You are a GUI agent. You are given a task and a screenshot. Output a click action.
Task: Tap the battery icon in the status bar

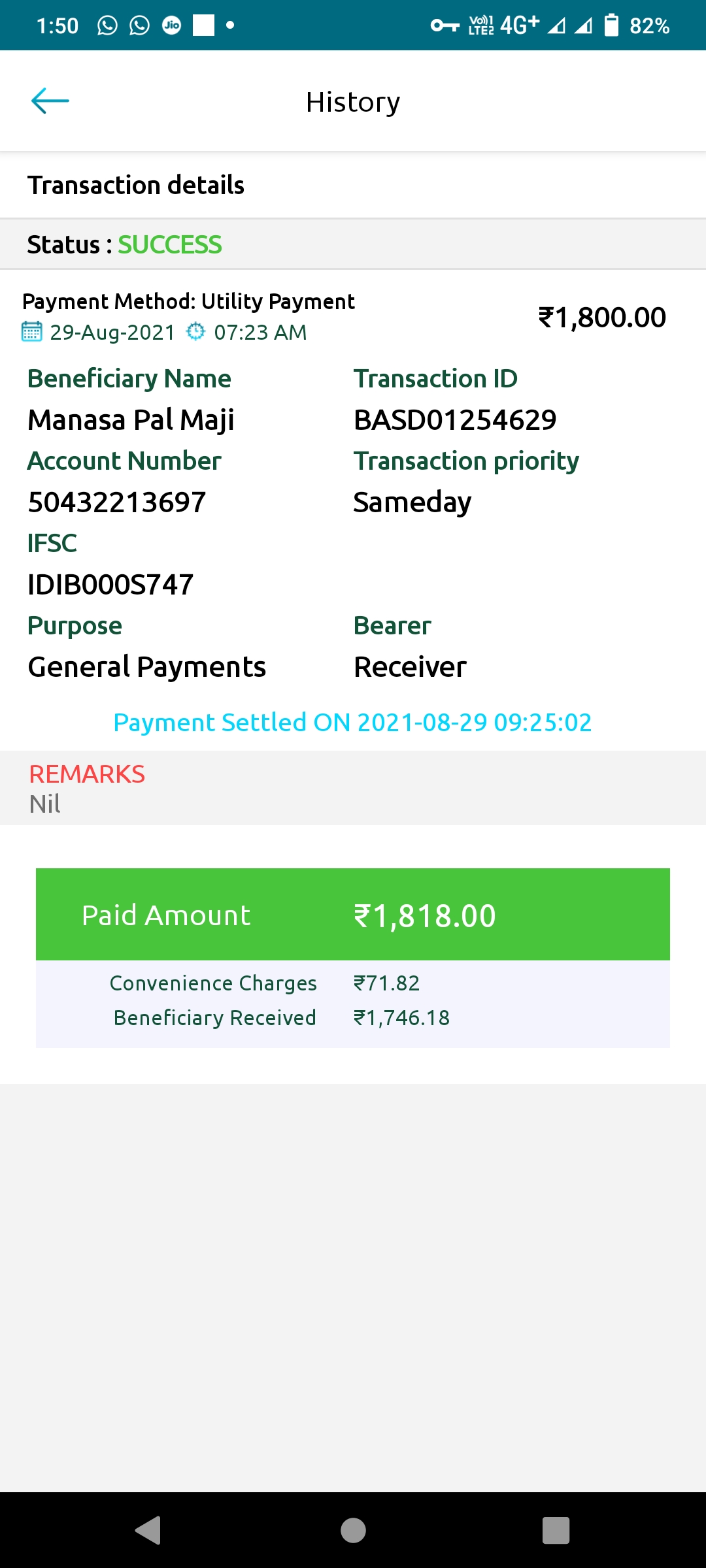[x=611, y=25]
